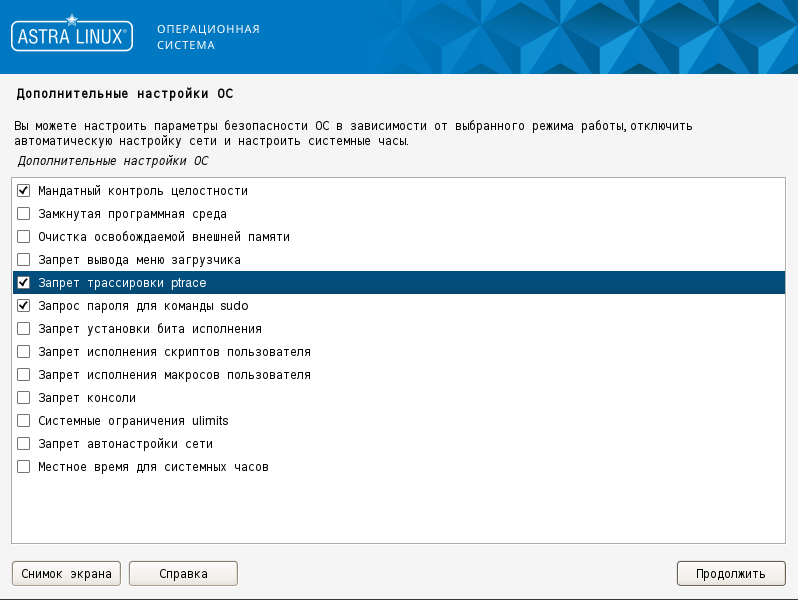Select row text Системные ограничения ulimits
Viewport: 798px width, 600px height.
pos(133,421)
